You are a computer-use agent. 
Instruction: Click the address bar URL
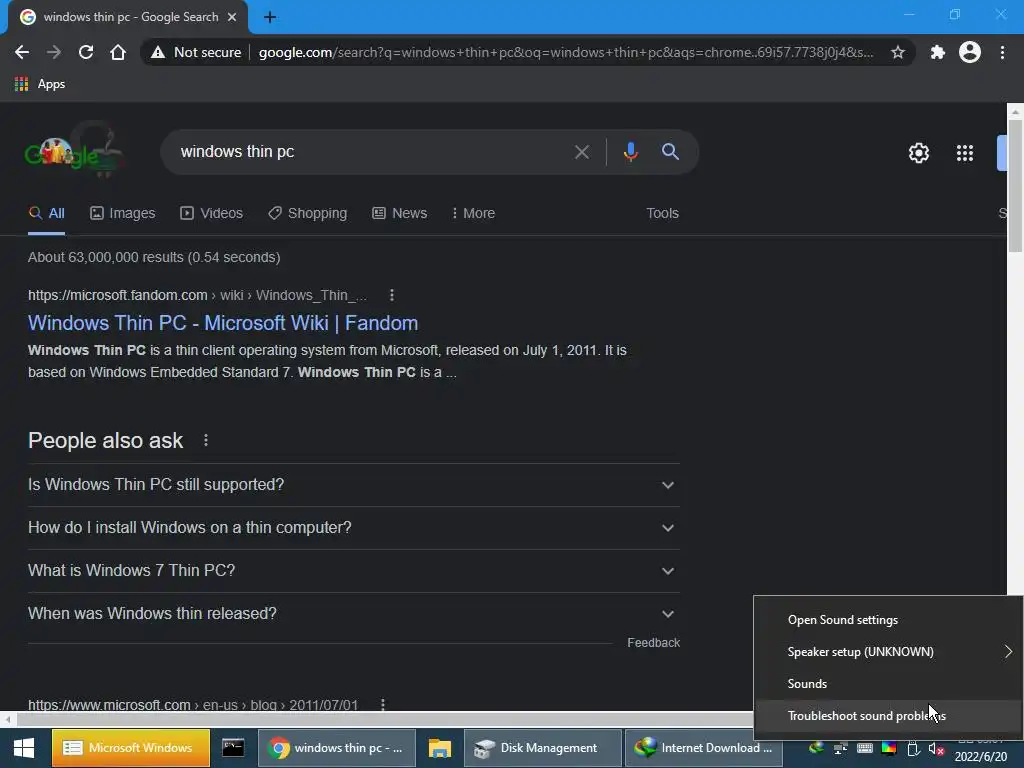click(566, 52)
